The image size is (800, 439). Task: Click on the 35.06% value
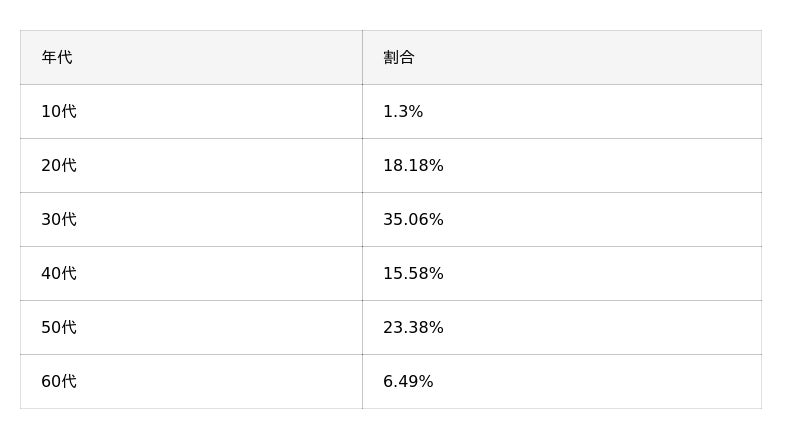(x=413, y=220)
